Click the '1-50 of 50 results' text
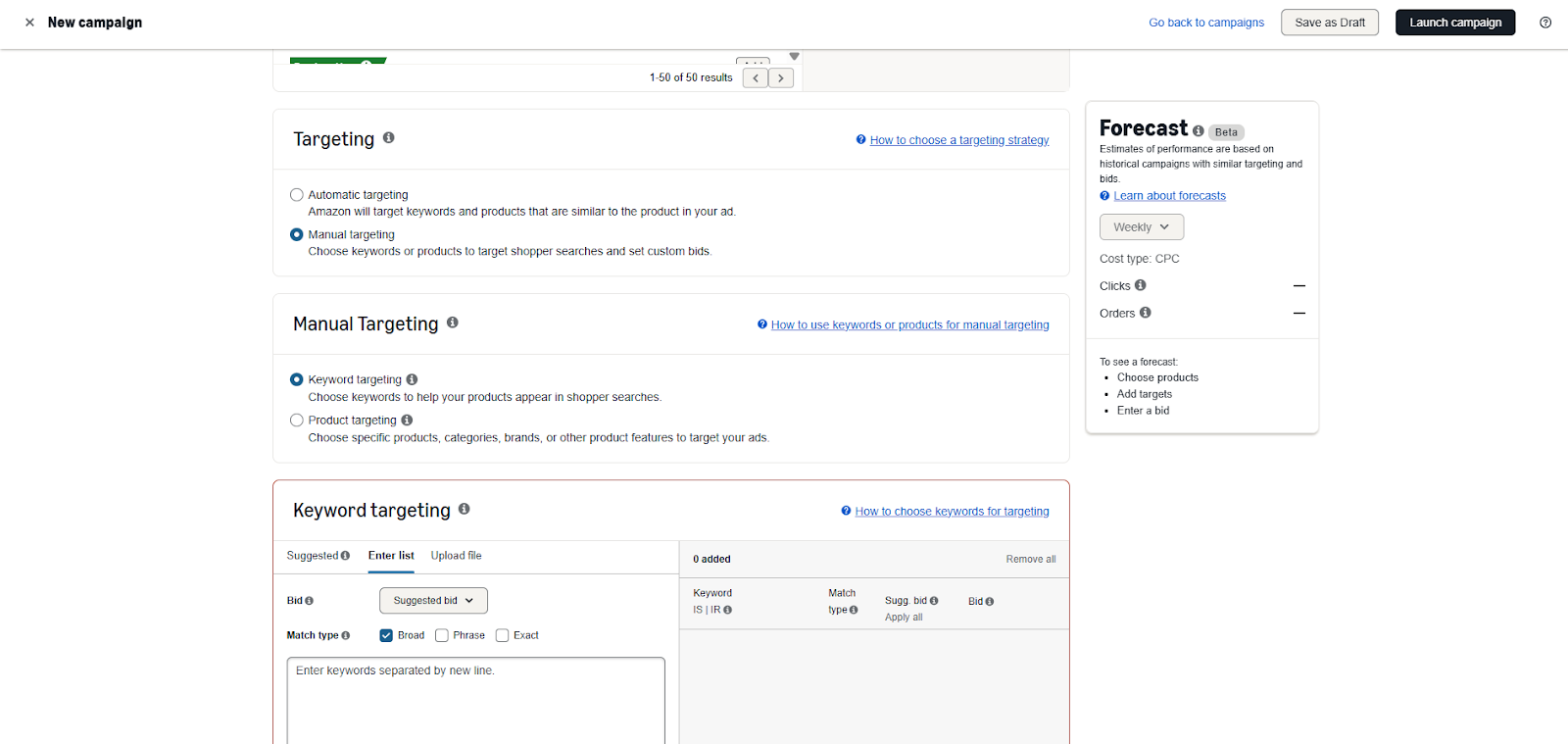Viewport: 1568px width, 744px height. [x=691, y=77]
